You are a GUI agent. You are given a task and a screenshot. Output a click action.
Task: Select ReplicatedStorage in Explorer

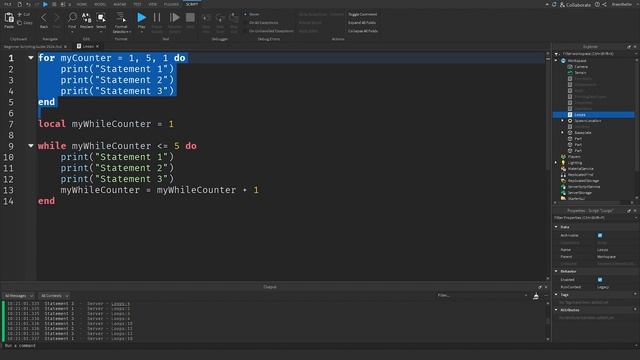(583, 181)
